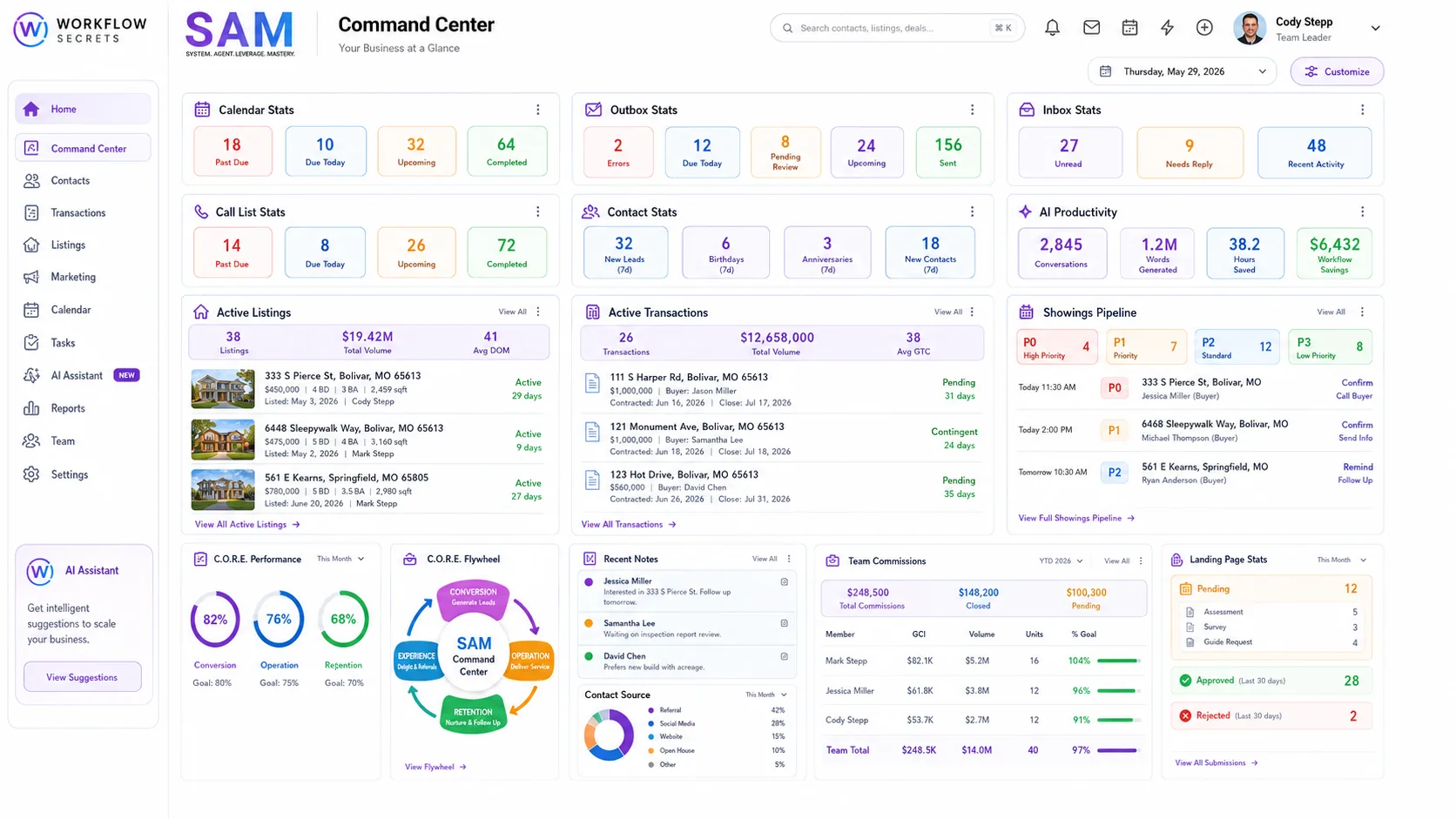Follow View All Transactions link
The image size is (1456, 819).
tap(629, 524)
